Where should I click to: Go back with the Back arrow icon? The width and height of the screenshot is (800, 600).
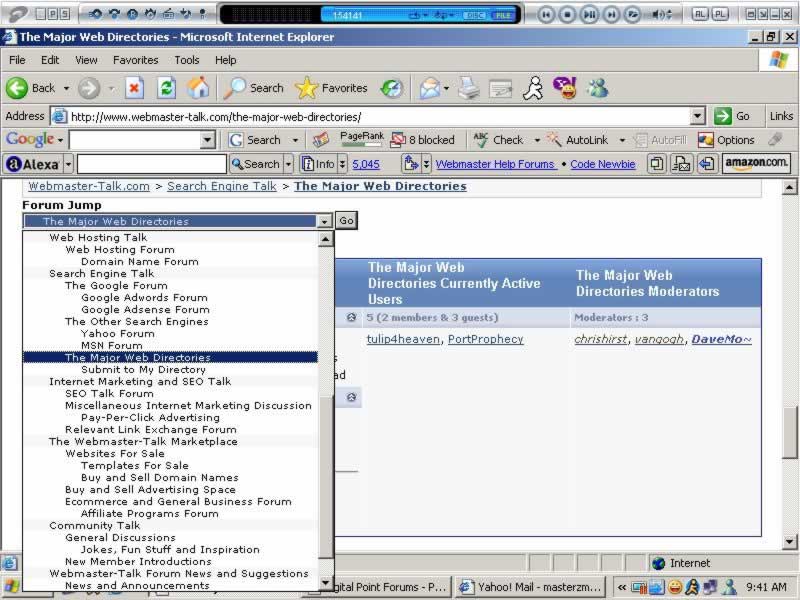tap(17, 88)
